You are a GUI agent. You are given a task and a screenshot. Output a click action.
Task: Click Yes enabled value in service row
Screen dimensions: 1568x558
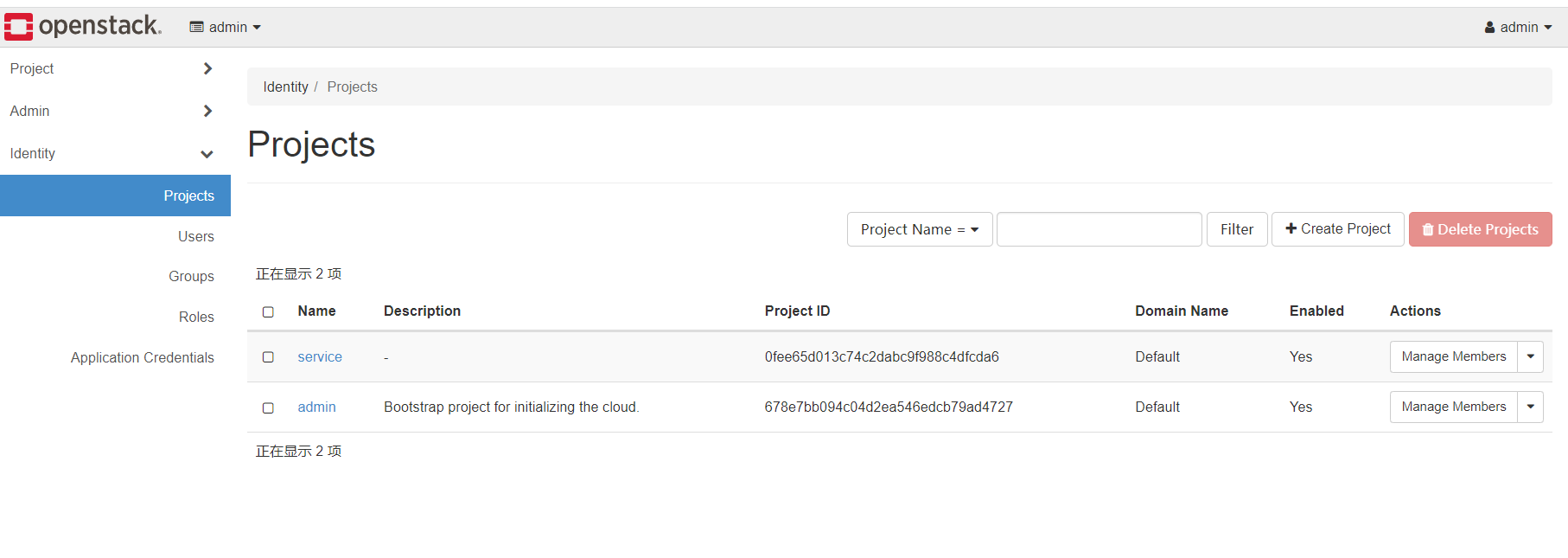pos(1301,356)
